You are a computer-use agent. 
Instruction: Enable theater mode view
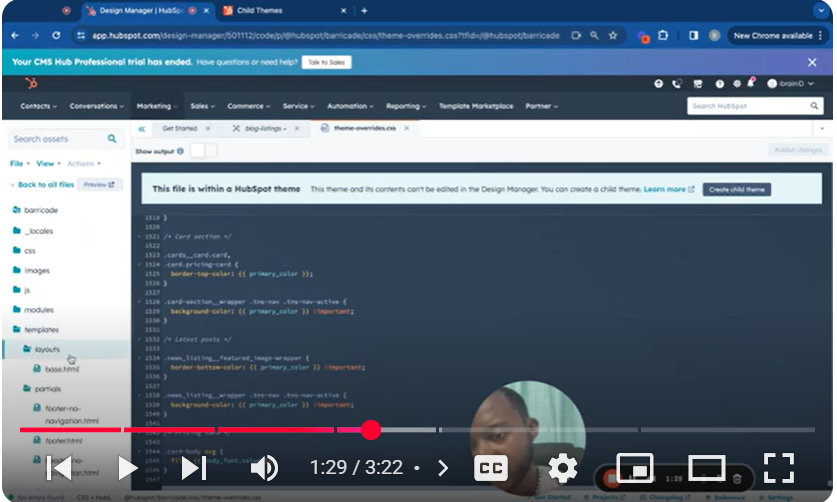tap(706, 467)
